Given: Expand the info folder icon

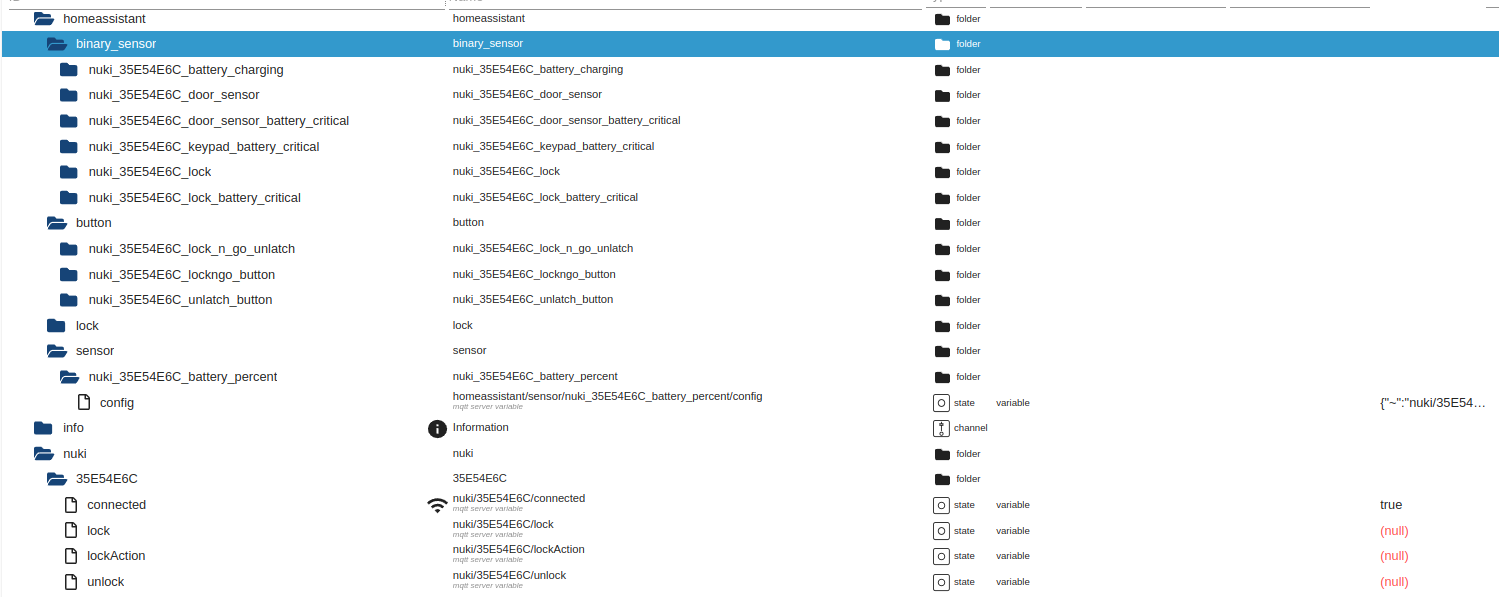Looking at the screenshot, I should [x=43, y=428].
